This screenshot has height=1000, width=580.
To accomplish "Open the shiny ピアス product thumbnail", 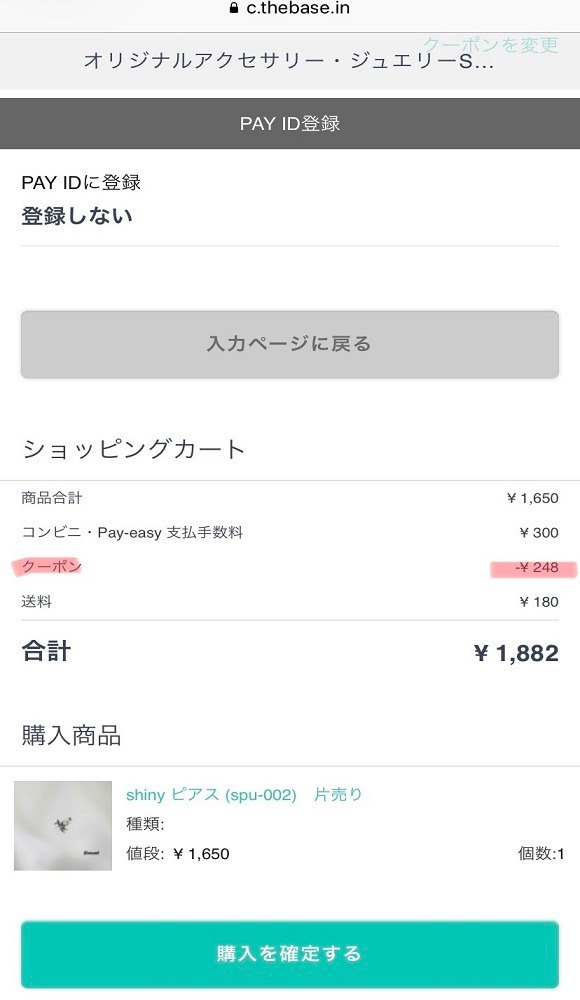I will [63, 826].
